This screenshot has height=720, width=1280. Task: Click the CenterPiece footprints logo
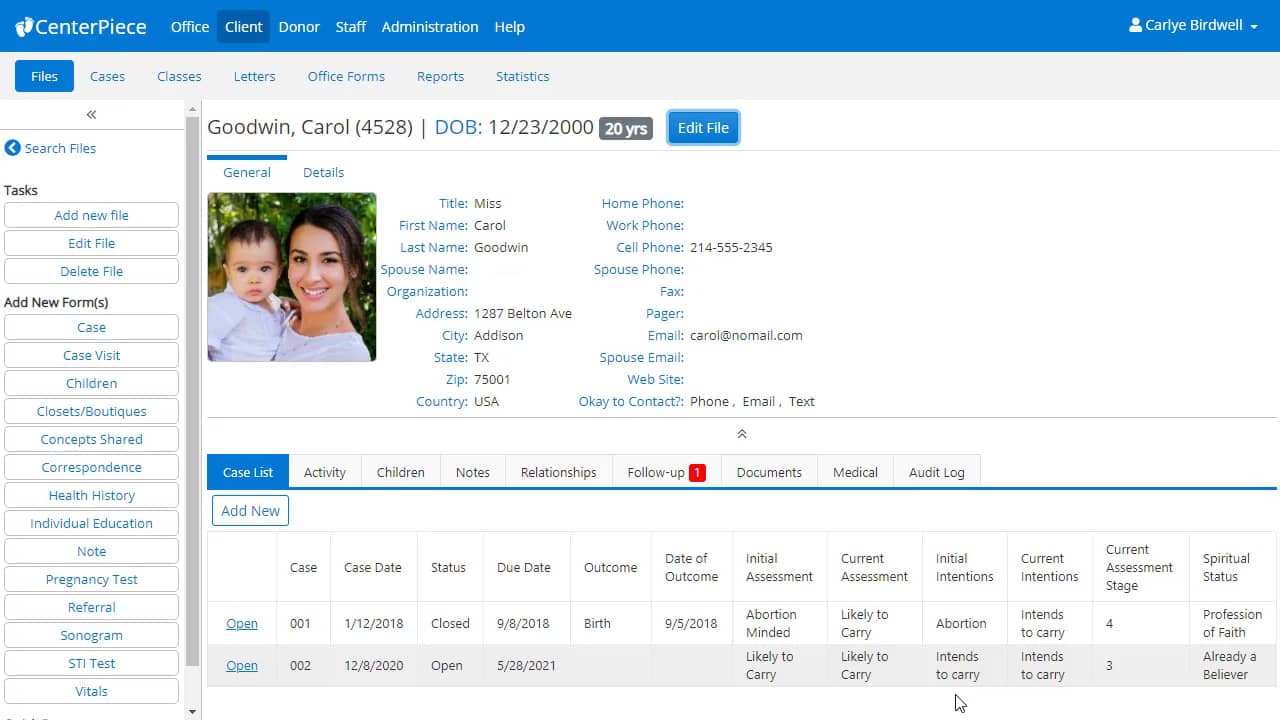24,26
